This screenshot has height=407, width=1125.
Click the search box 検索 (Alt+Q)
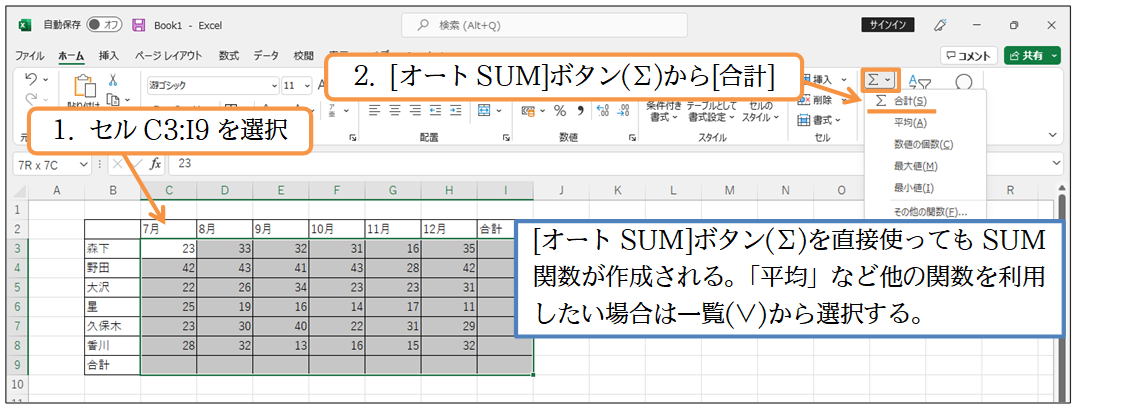(x=544, y=25)
